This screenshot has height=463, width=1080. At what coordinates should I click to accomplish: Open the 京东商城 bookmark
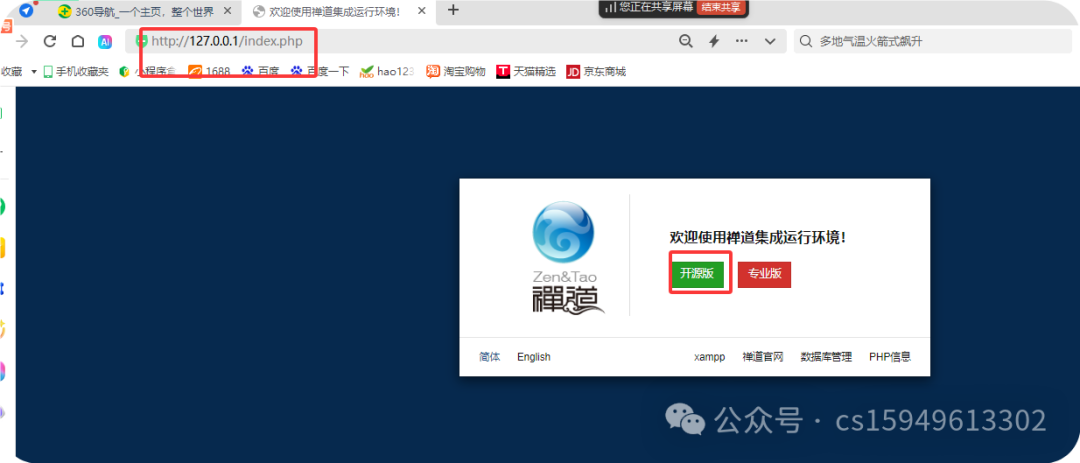point(596,72)
